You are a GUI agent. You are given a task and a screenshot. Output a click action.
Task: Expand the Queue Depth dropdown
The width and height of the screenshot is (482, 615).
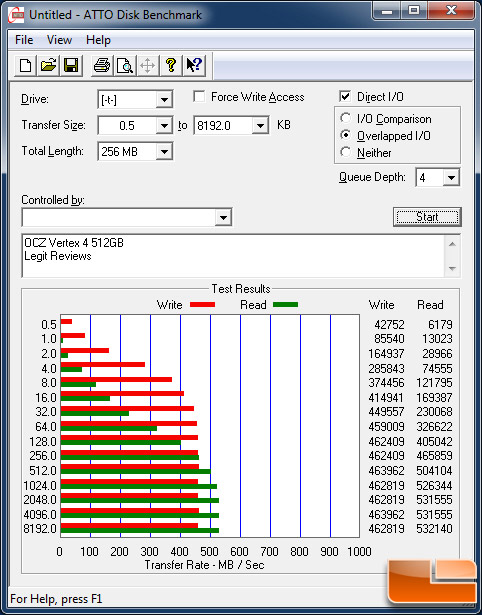coord(451,178)
